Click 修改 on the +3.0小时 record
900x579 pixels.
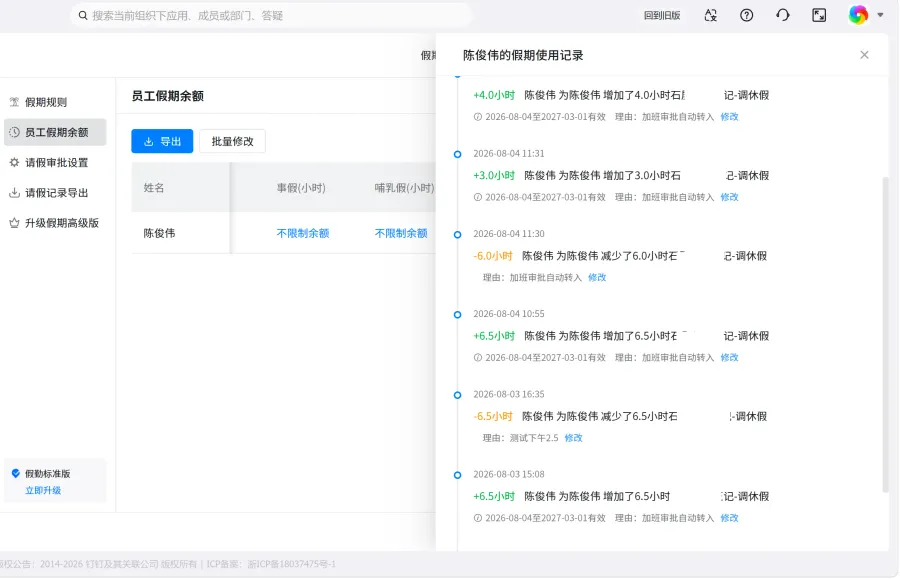(x=730, y=197)
